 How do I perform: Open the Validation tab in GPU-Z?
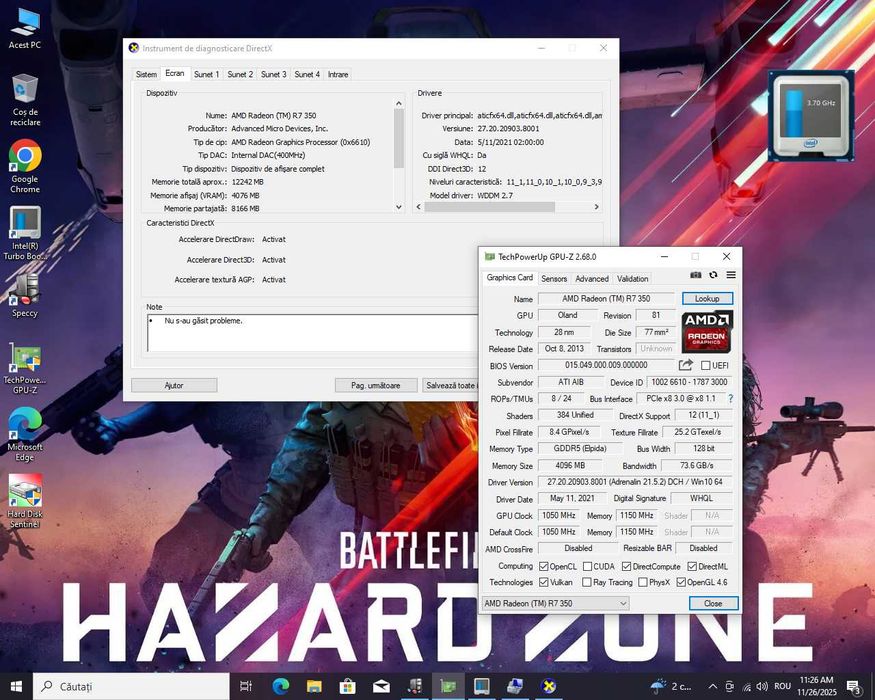pos(633,279)
